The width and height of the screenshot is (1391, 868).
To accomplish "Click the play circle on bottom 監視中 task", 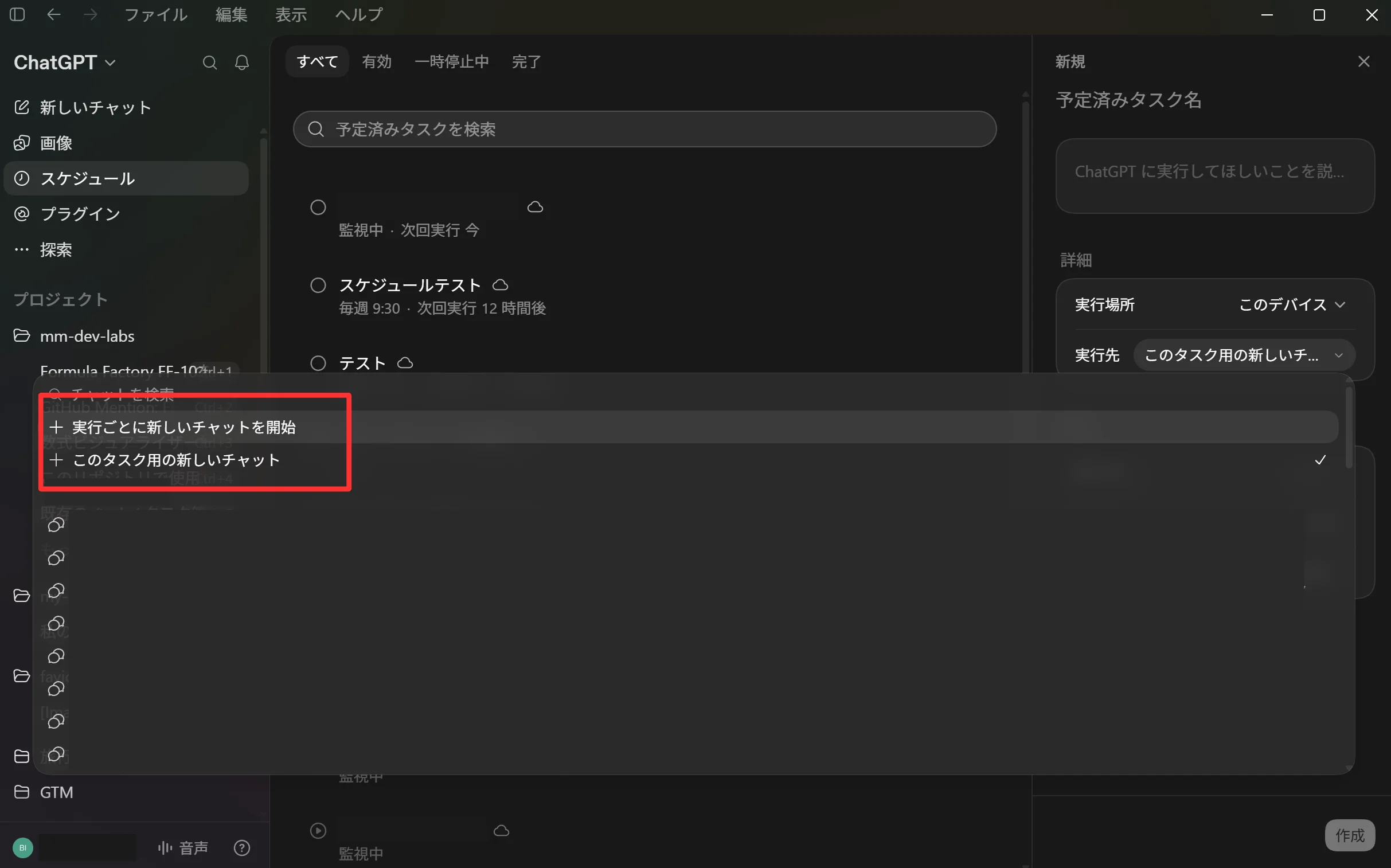I will pyautogui.click(x=318, y=831).
